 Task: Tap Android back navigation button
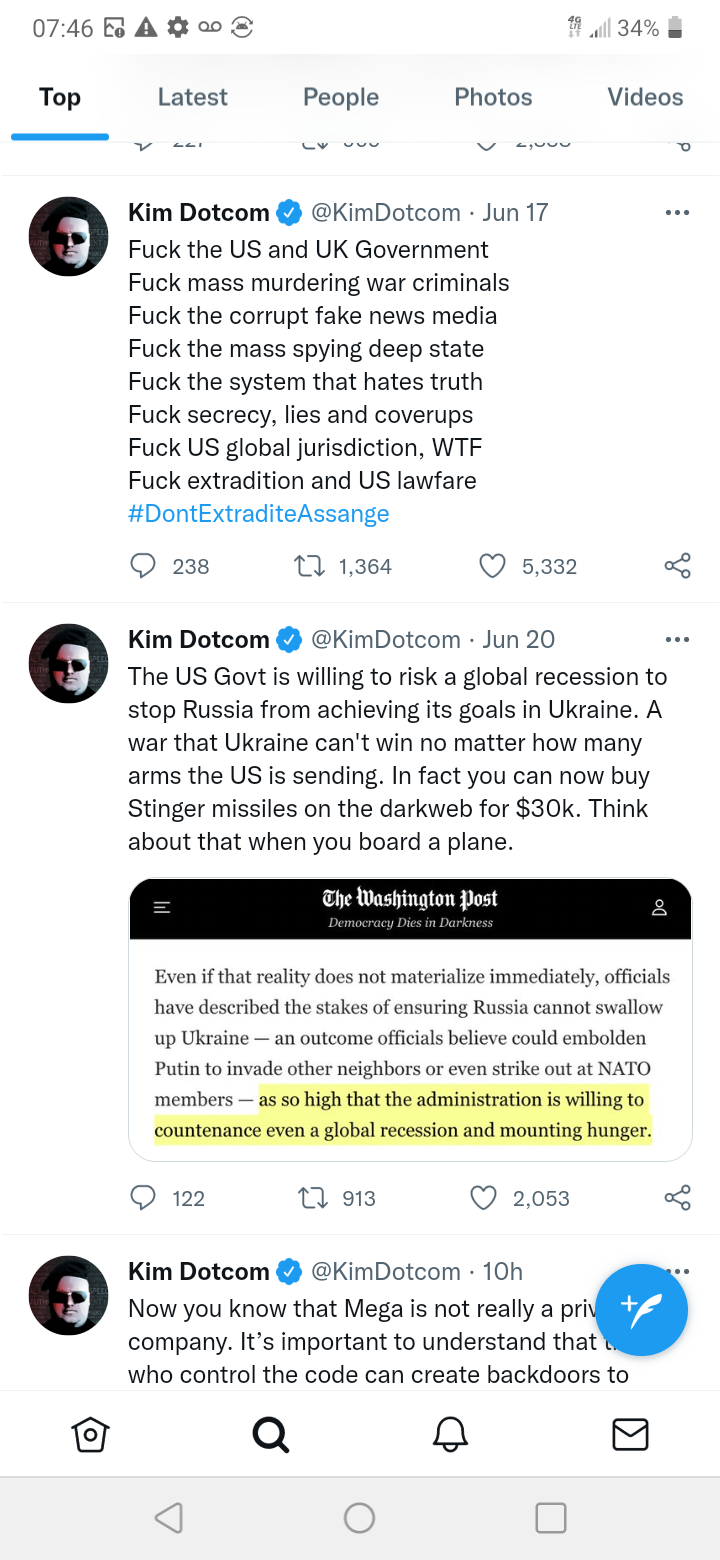point(169,1518)
